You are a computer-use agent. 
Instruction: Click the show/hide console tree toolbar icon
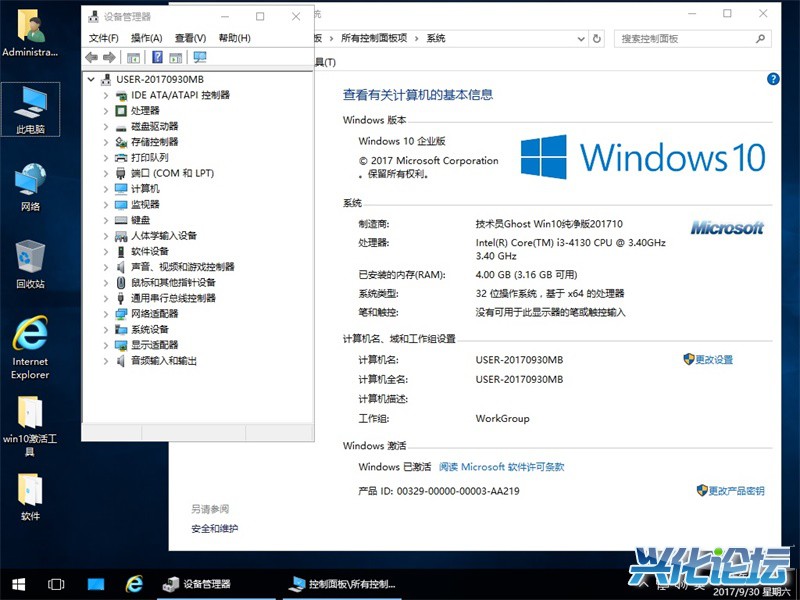pyautogui.click(x=134, y=58)
